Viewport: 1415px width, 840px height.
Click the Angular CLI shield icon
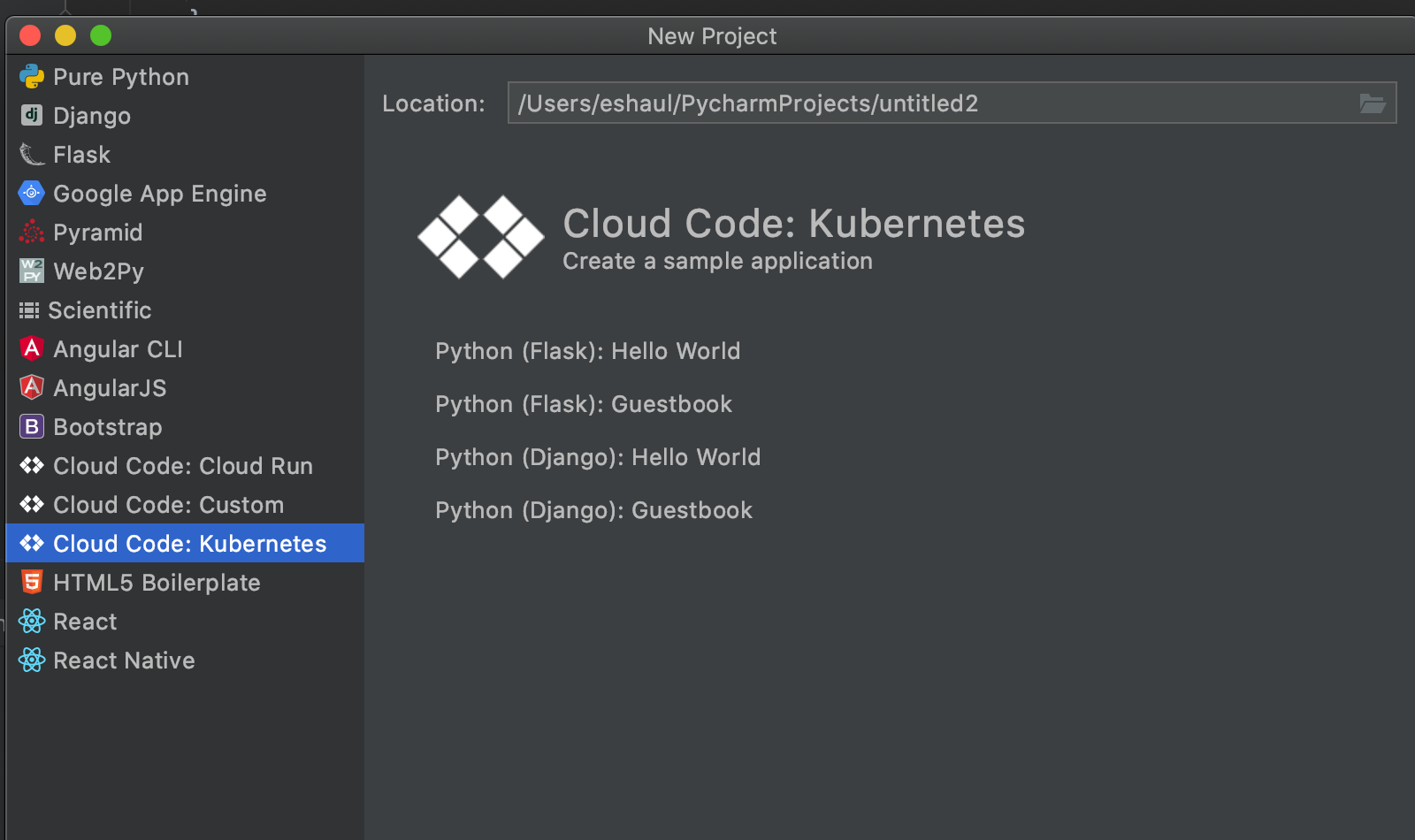[32, 348]
